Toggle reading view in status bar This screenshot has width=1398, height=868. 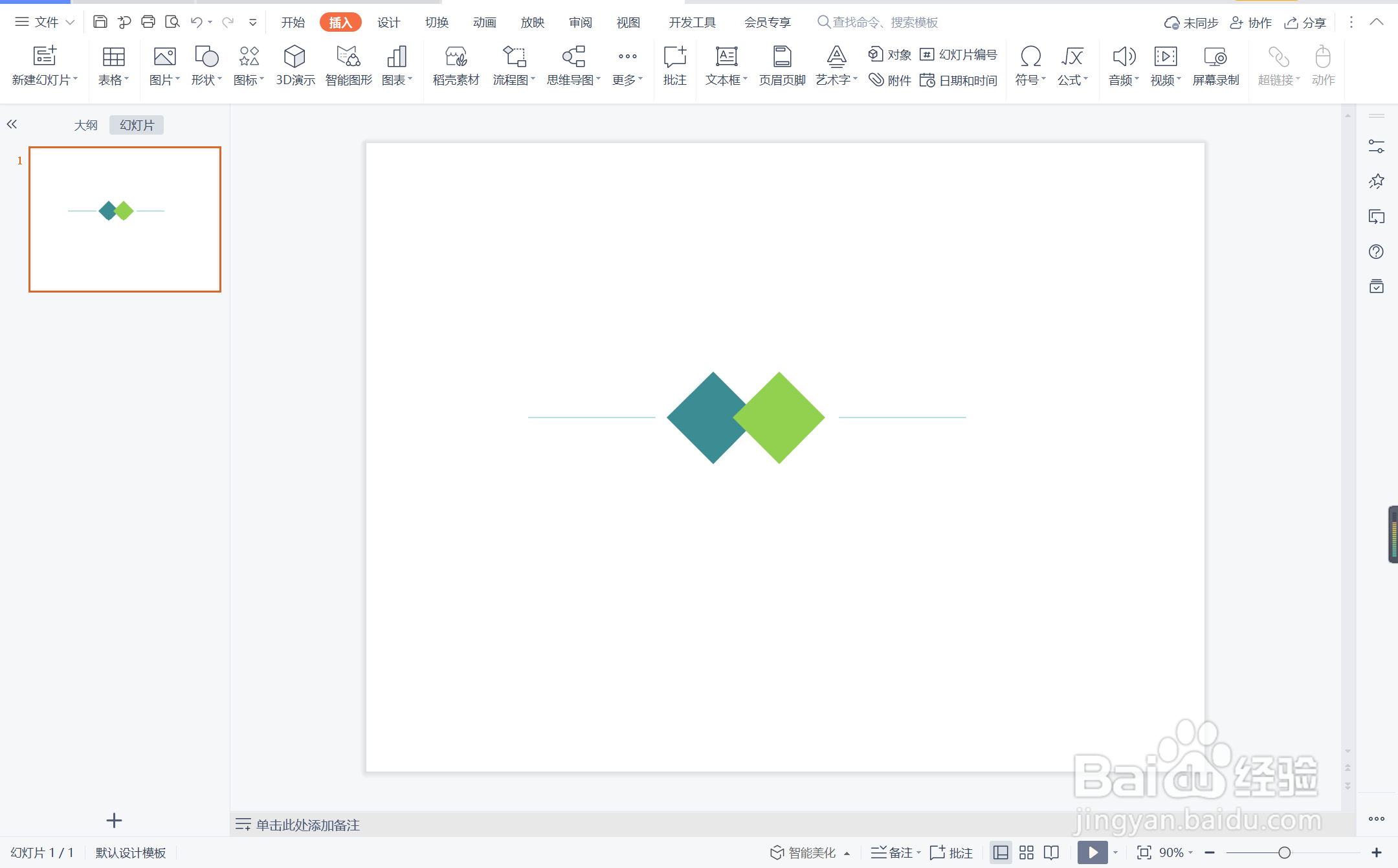pos(1052,852)
